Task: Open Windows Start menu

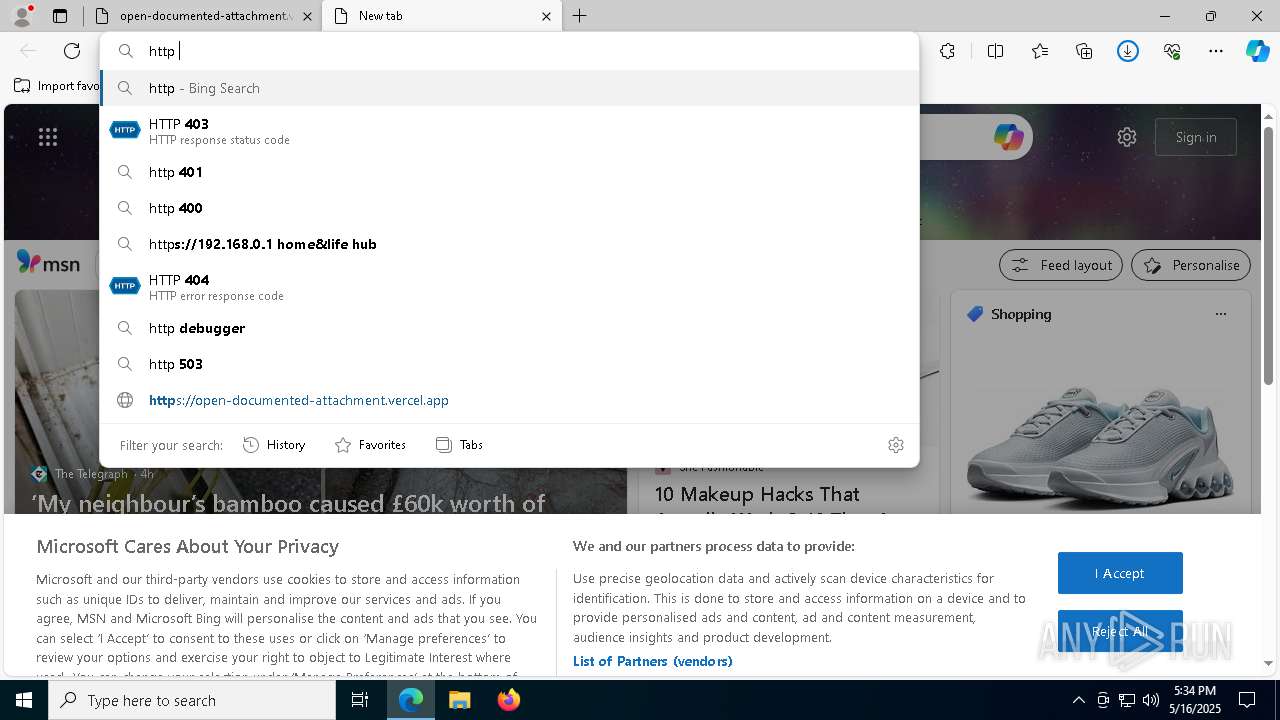Action: pyautogui.click(x=24, y=700)
